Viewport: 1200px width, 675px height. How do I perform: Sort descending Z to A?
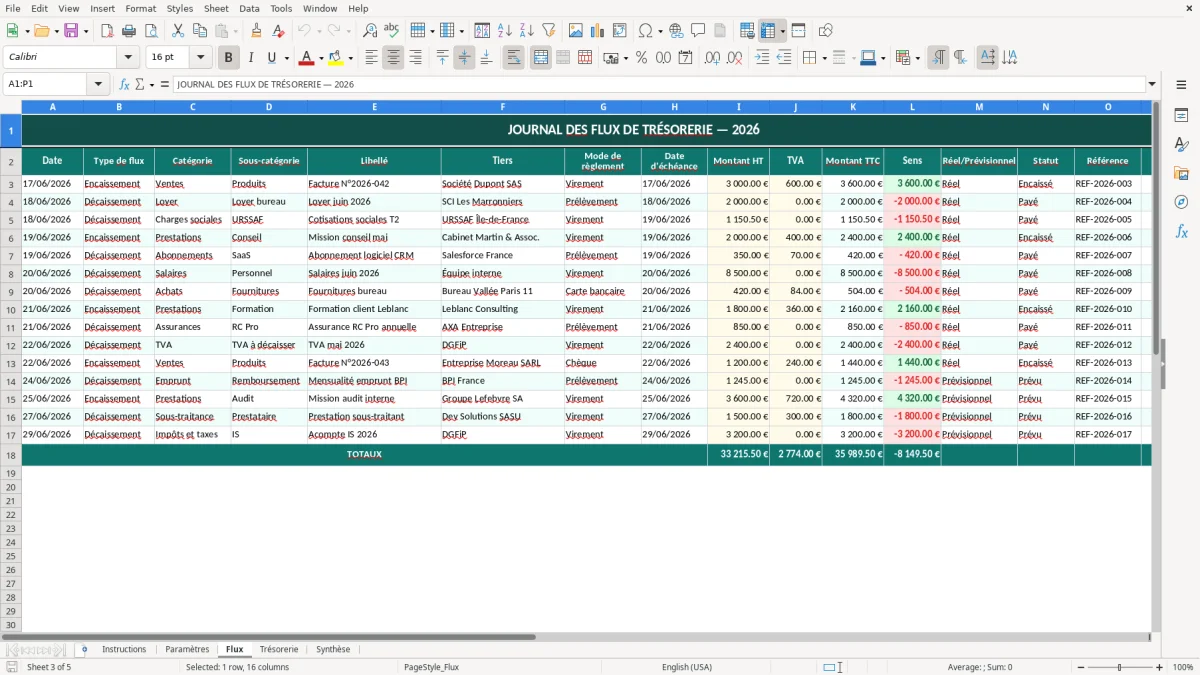526,31
